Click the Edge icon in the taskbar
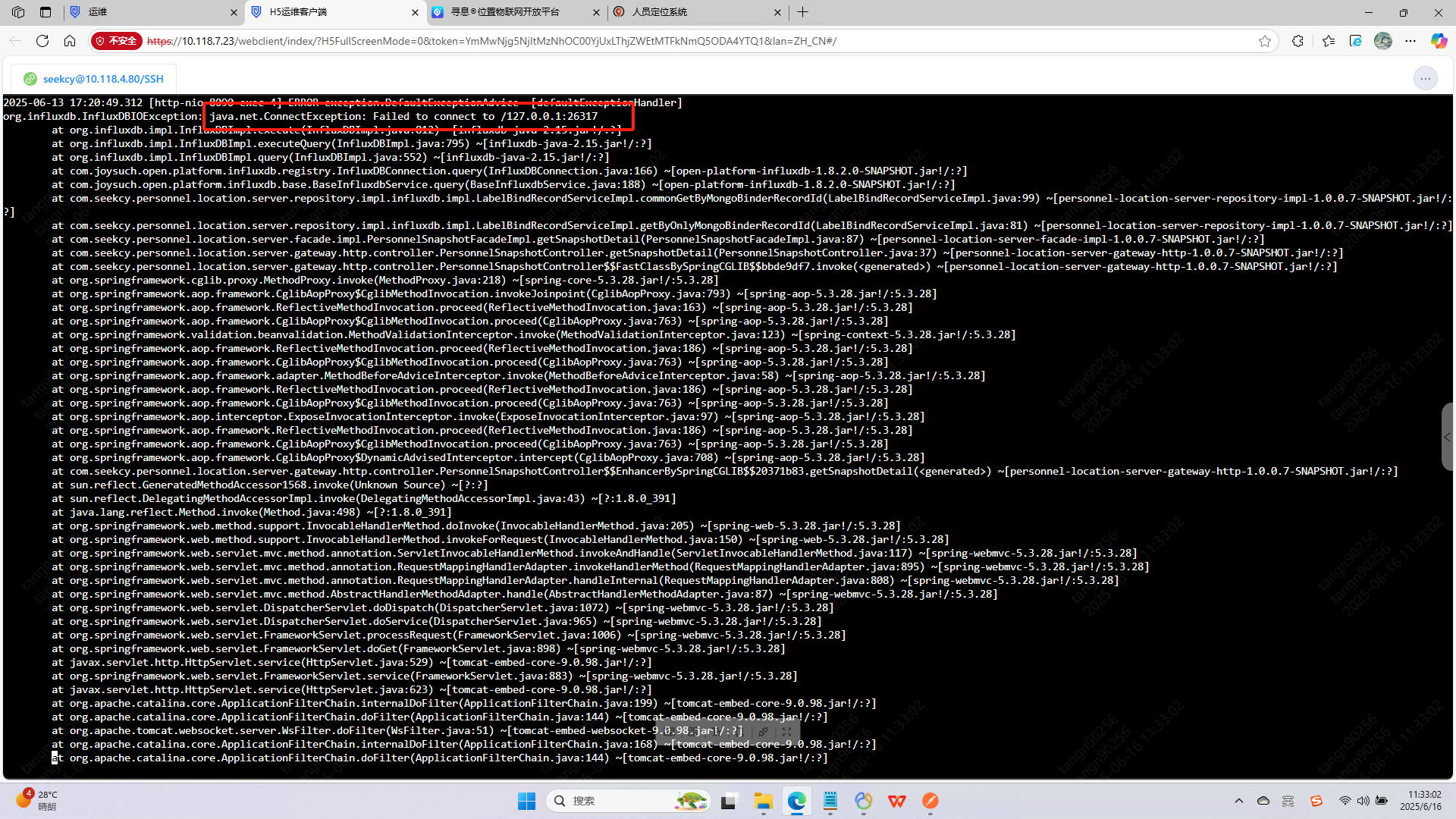The image size is (1456, 819). click(796, 801)
